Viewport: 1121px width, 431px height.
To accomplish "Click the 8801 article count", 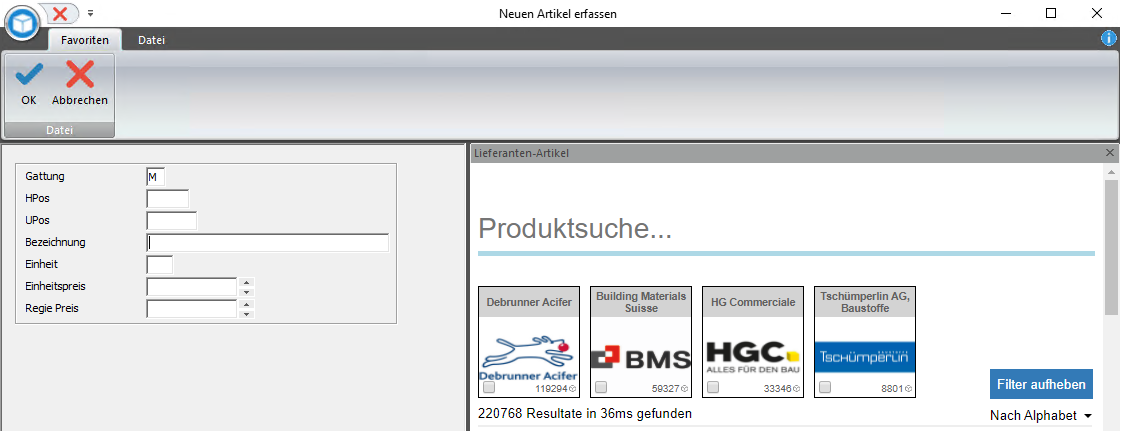I will tap(892, 389).
